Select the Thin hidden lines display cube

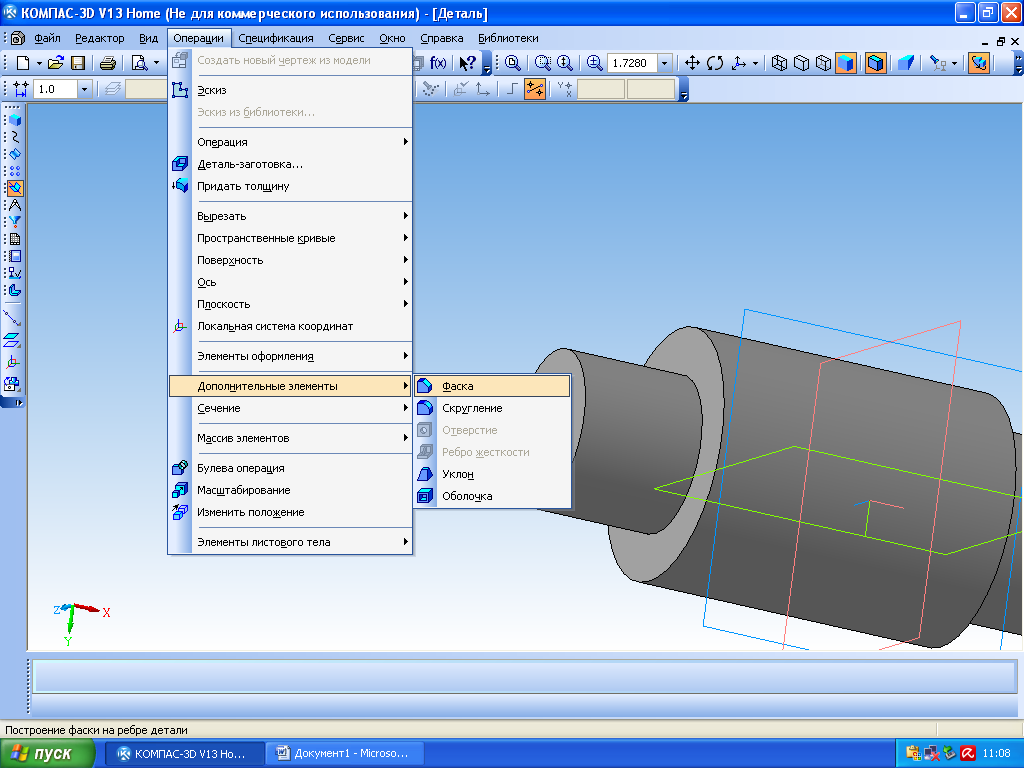click(824, 63)
